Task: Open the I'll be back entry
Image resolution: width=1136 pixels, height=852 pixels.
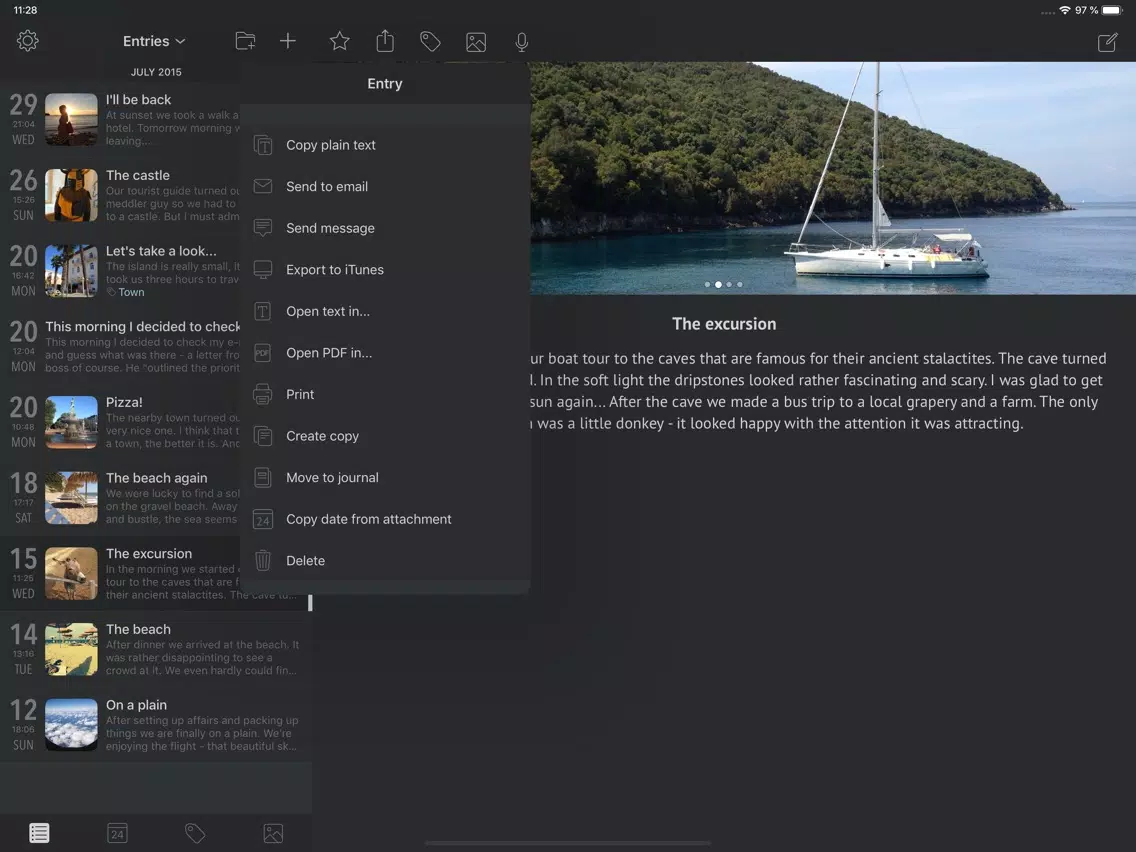Action: click(120, 120)
